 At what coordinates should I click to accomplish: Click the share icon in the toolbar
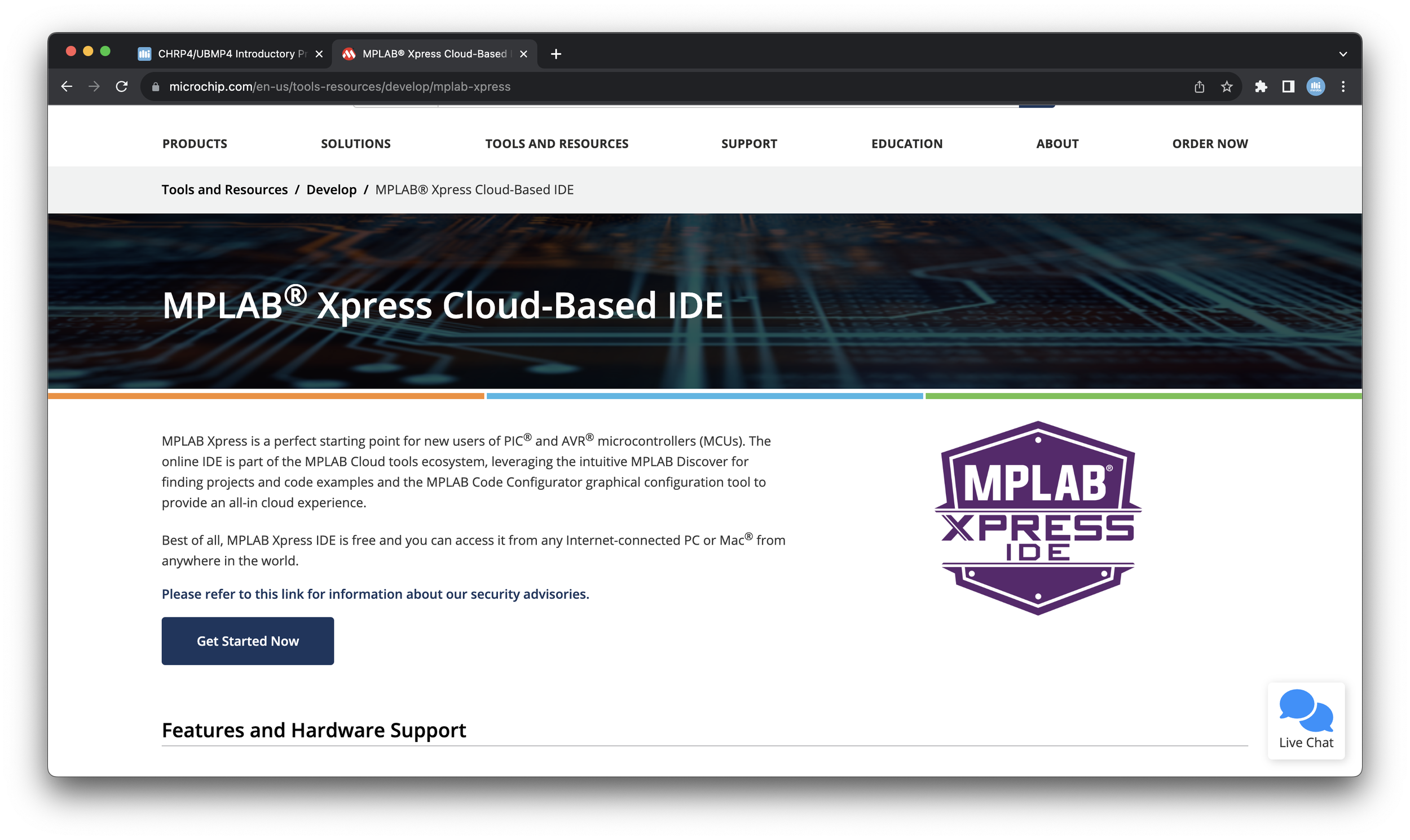pyautogui.click(x=1200, y=86)
